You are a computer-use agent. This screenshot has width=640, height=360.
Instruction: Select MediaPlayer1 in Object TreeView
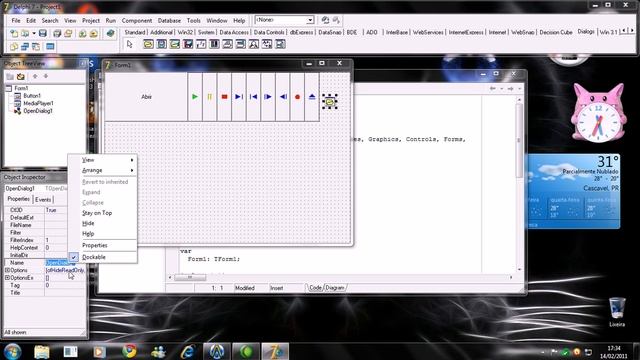coord(38,103)
